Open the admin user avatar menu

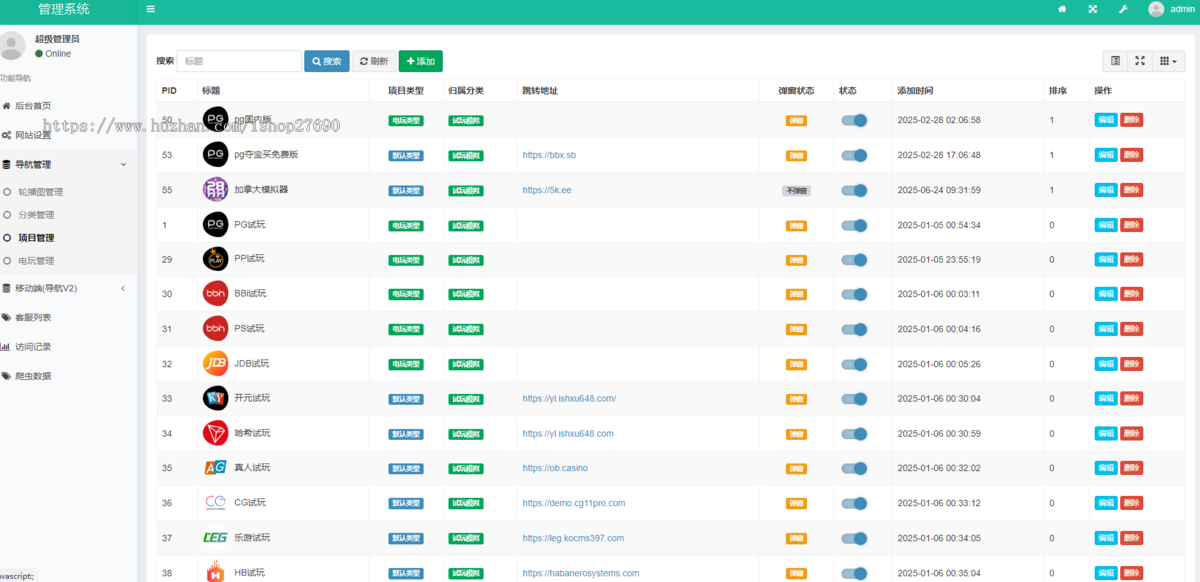click(x=1156, y=9)
